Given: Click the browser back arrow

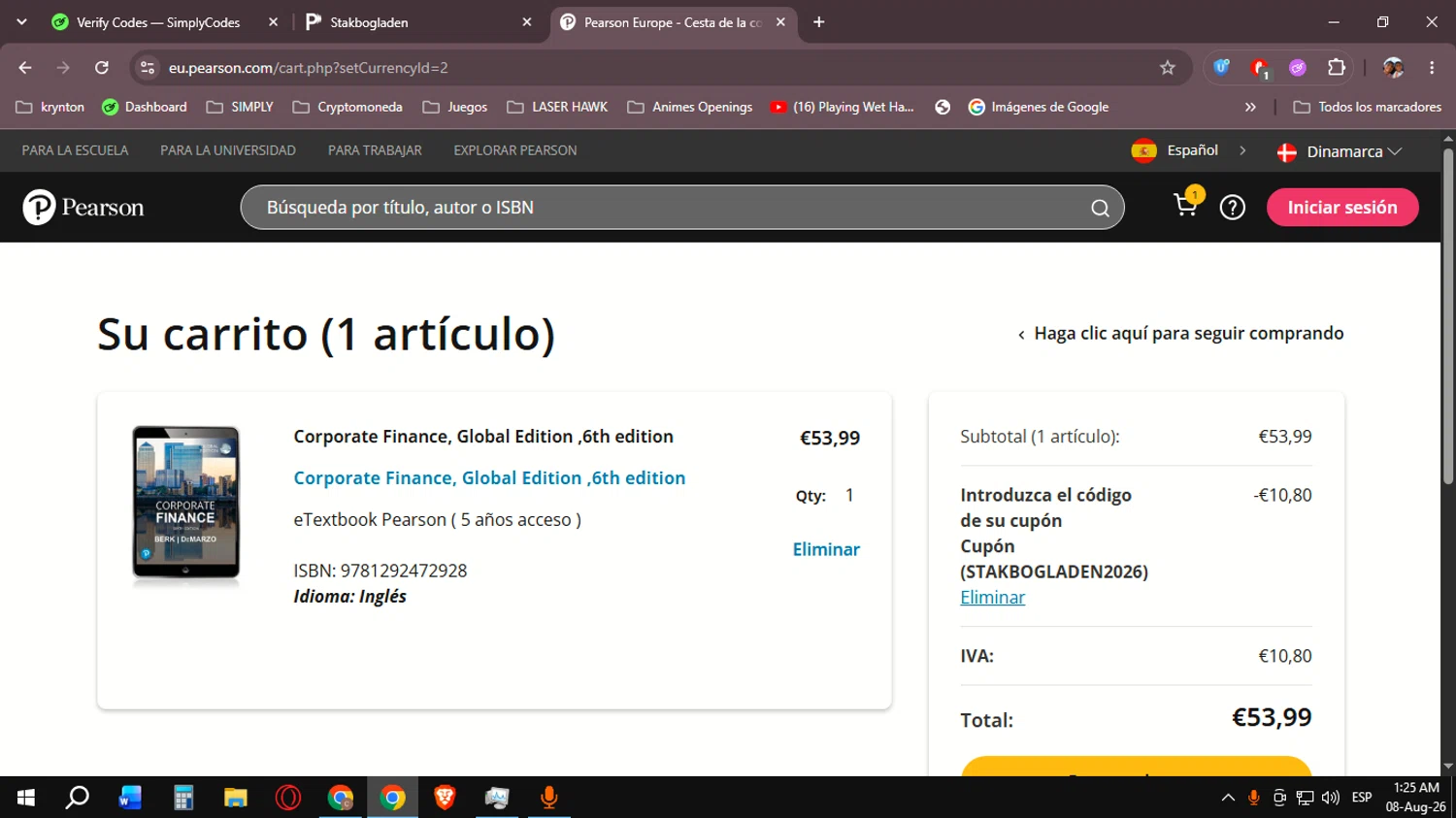Looking at the screenshot, I should point(25,68).
